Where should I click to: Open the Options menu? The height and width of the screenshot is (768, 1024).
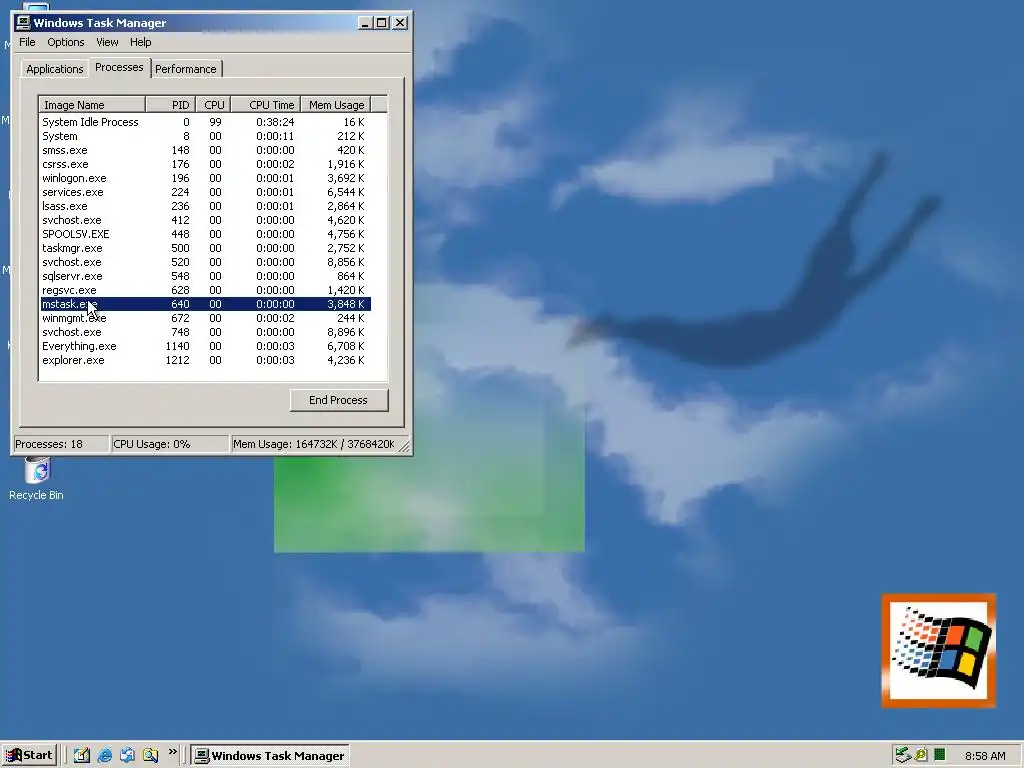[x=65, y=42]
